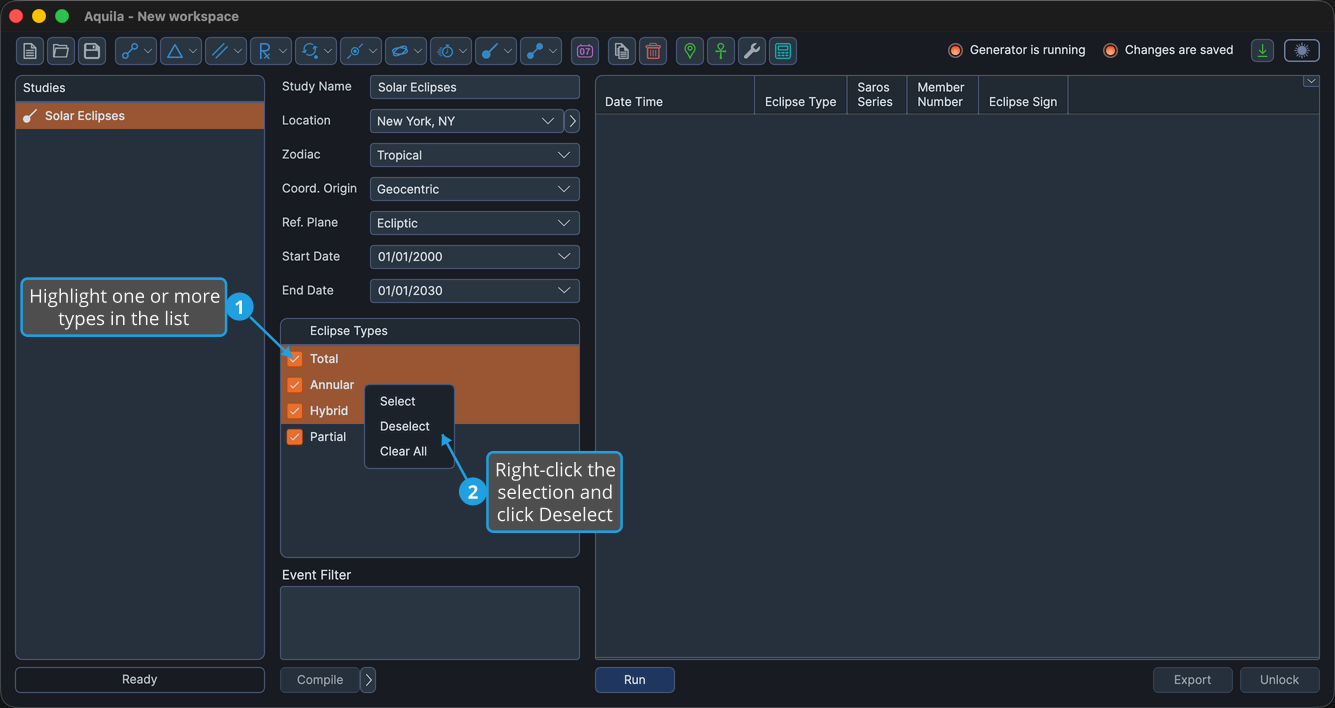
Task: Click the Export button
Action: pos(1192,680)
